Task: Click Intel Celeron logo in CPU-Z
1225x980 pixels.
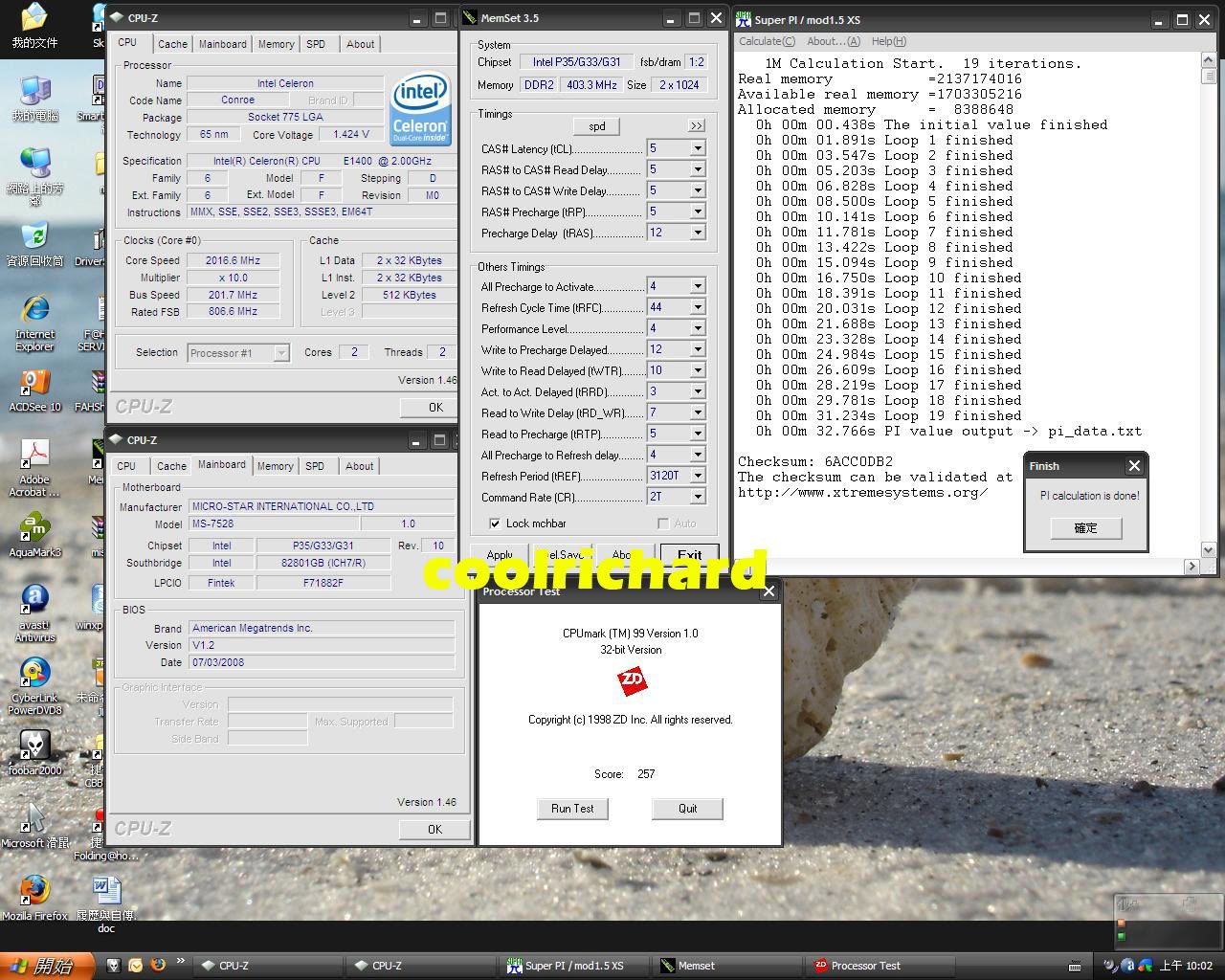Action: (x=421, y=109)
